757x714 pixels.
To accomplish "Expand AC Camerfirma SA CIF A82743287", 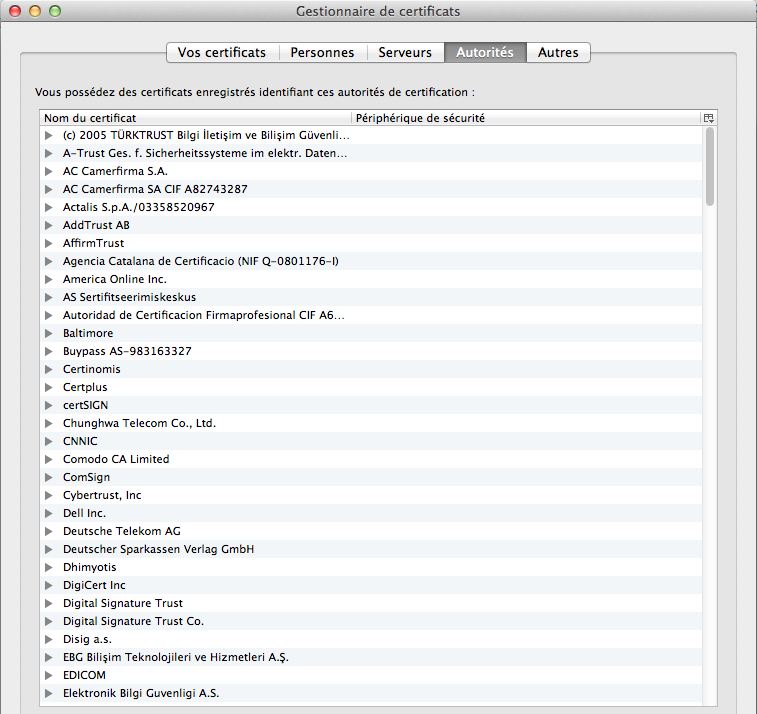I will (48, 189).
